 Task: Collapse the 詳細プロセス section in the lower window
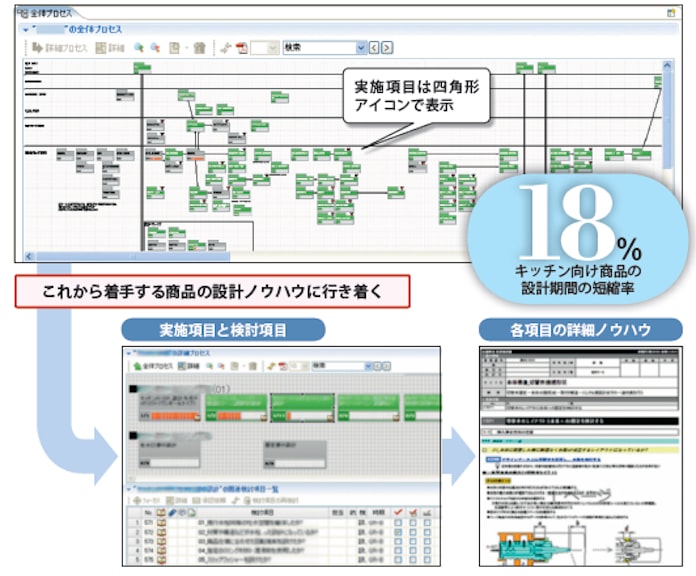coord(129,353)
